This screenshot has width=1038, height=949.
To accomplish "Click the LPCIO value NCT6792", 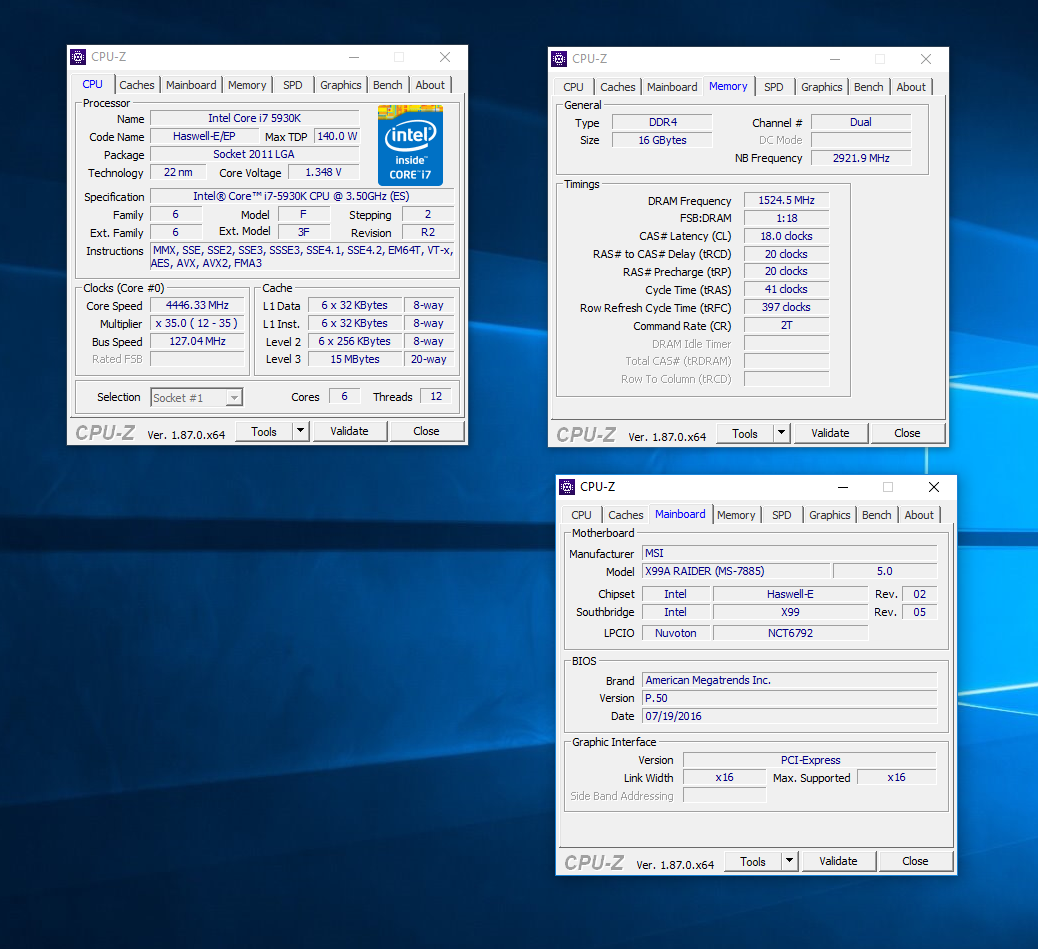I will (x=790, y=633).
